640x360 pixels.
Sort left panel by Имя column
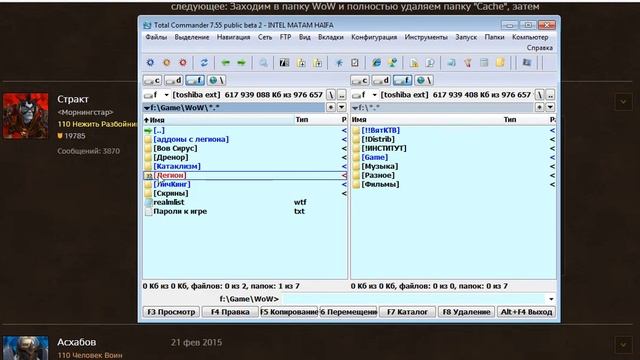pyautogui.click(x=218, y=120)
